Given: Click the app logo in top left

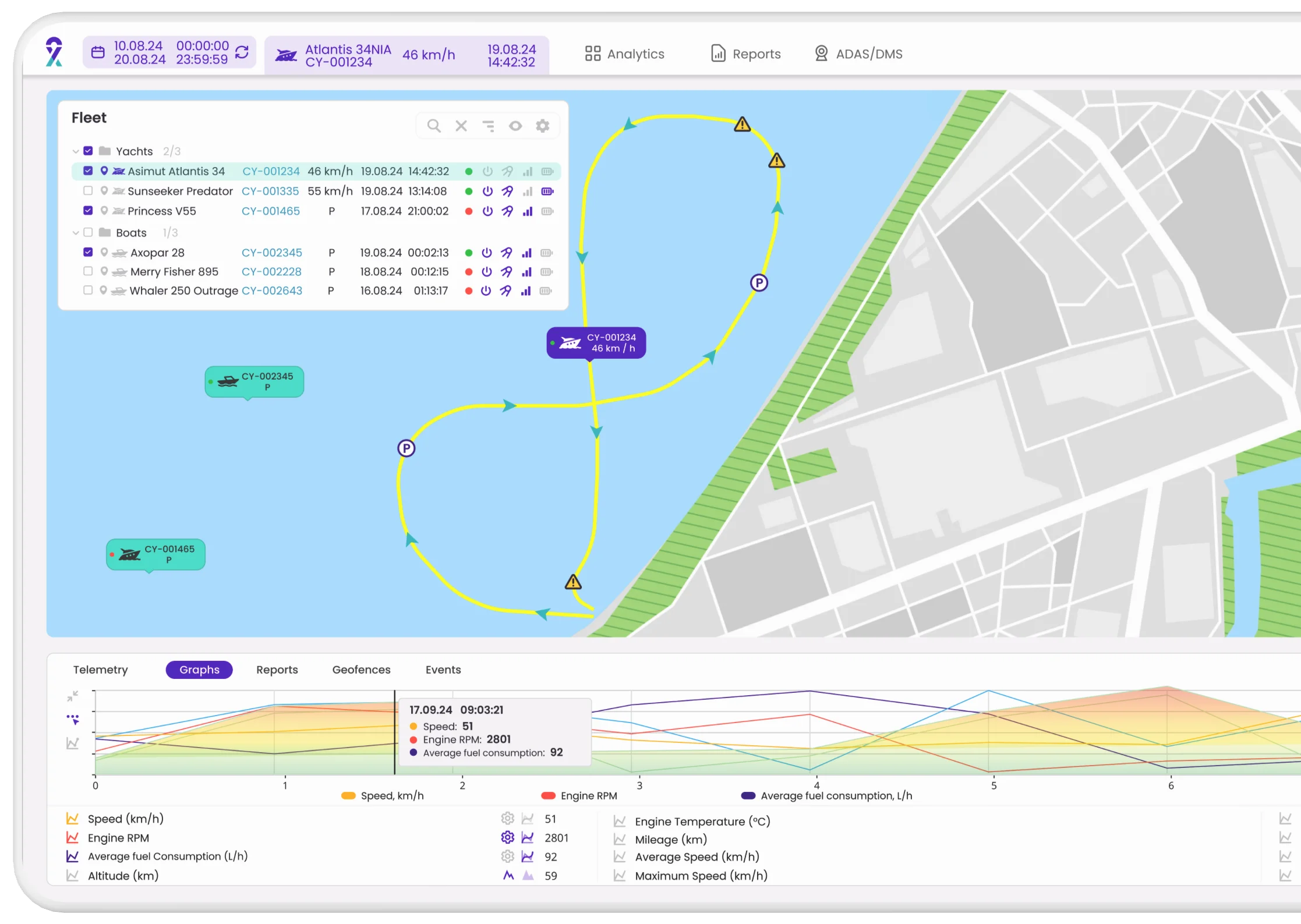Looking at the screenshot, I should coord(54,52).
